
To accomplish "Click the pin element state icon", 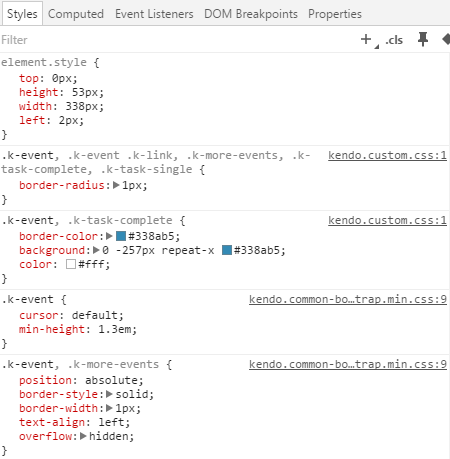I will coord(423,39).
